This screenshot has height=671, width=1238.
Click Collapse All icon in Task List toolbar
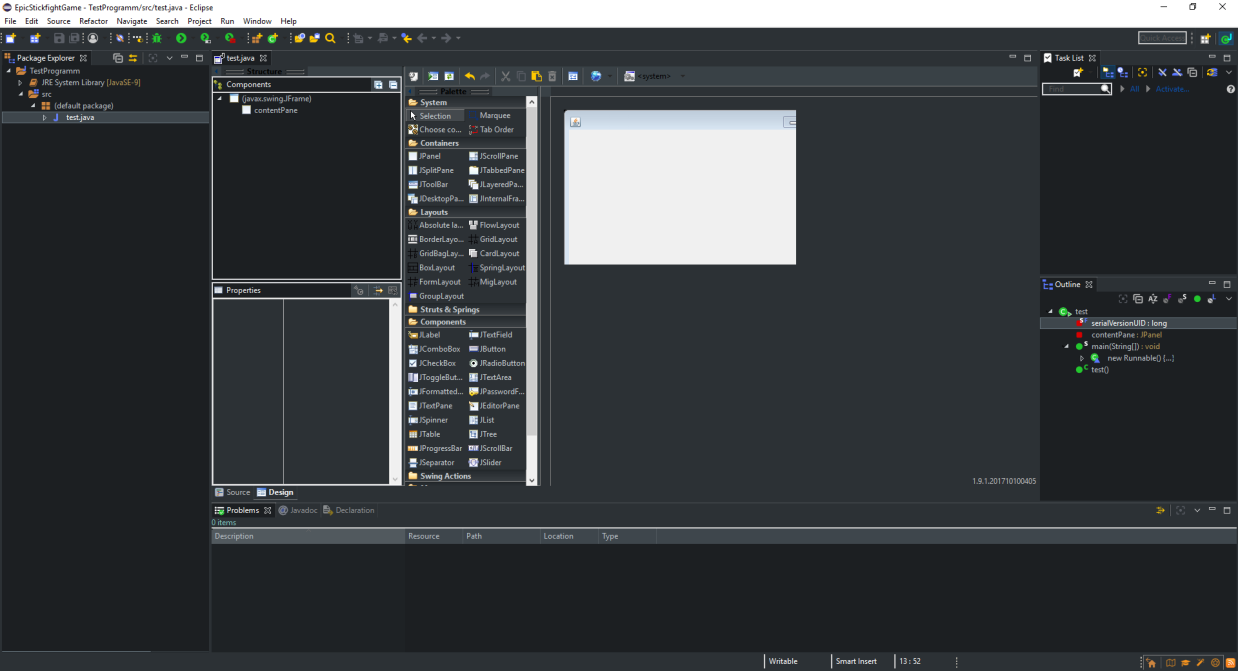(1192, 73)
